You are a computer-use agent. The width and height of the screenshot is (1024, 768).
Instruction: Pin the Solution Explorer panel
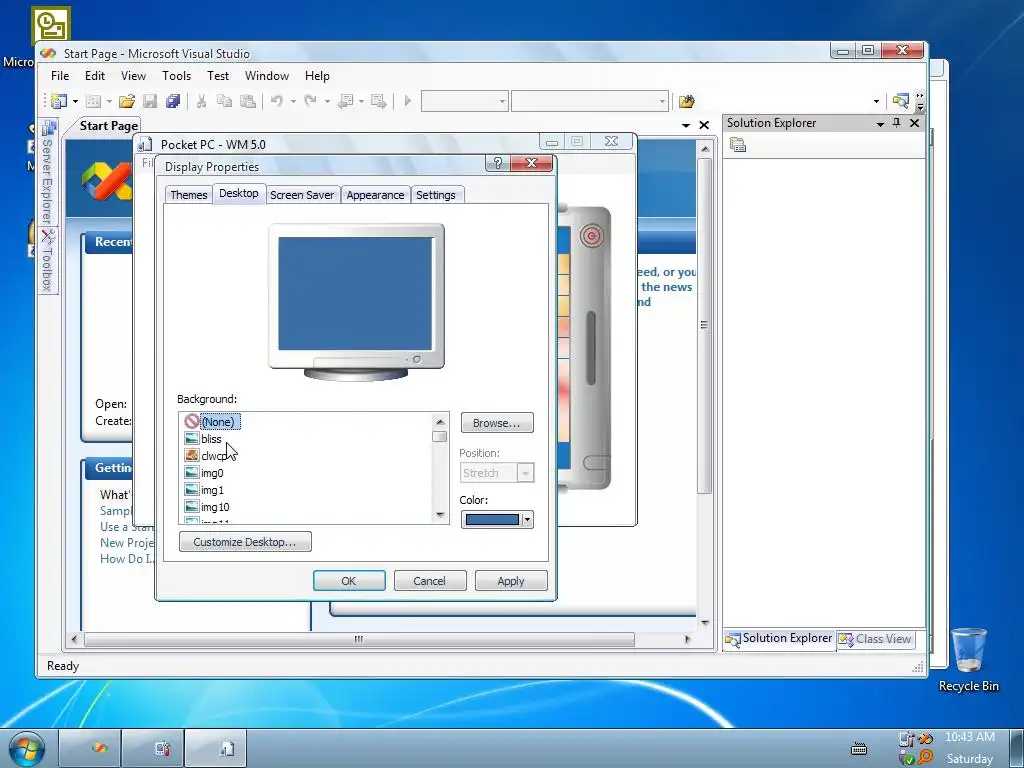tap(897, 123)
